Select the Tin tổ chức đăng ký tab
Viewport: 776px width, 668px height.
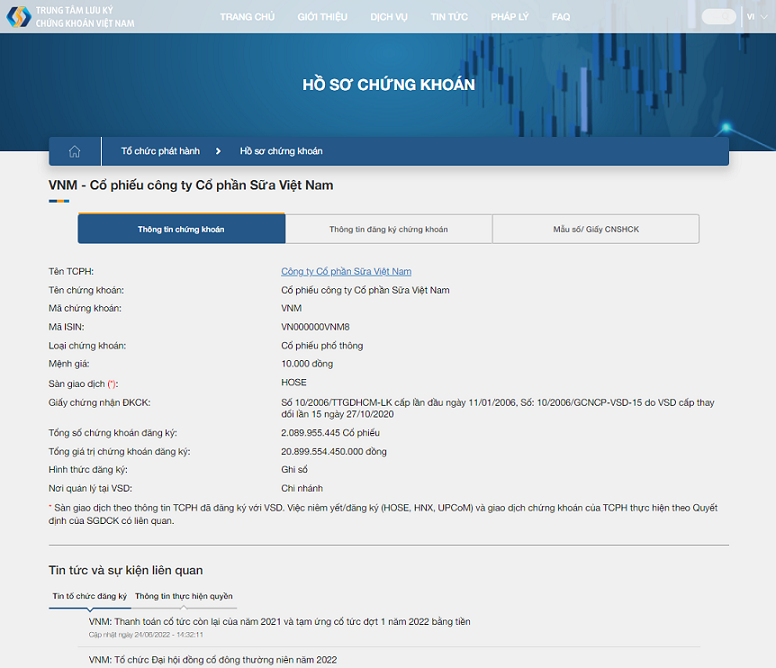click(89, 596)
